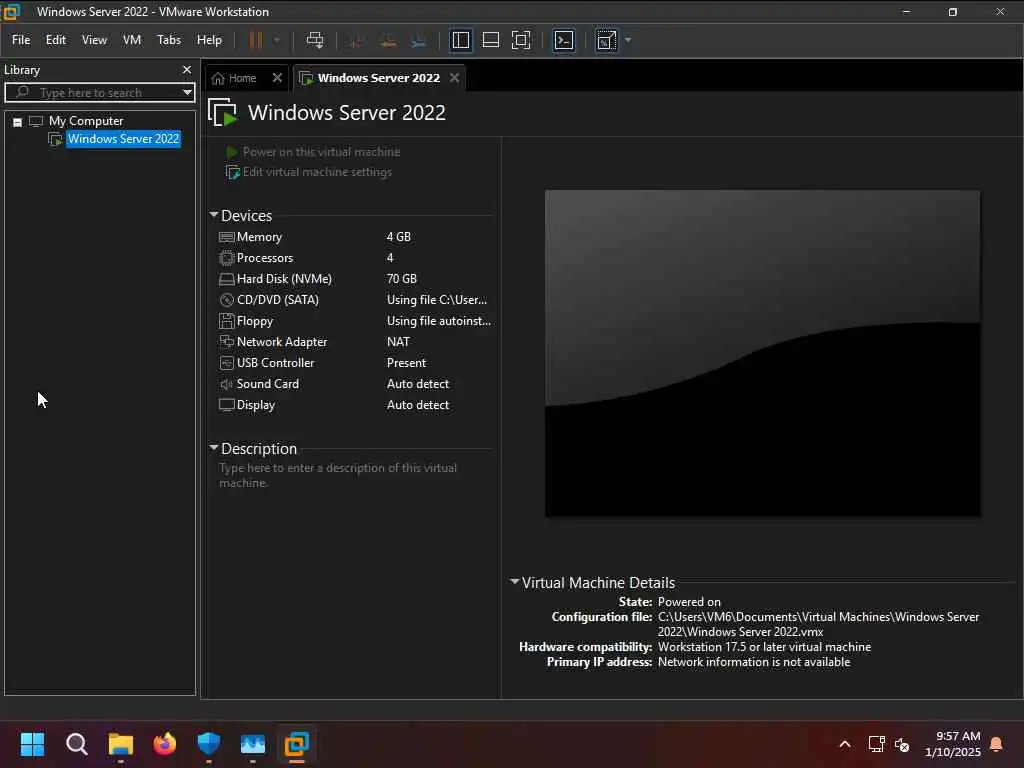Open the Display device entry

(255, 405)
